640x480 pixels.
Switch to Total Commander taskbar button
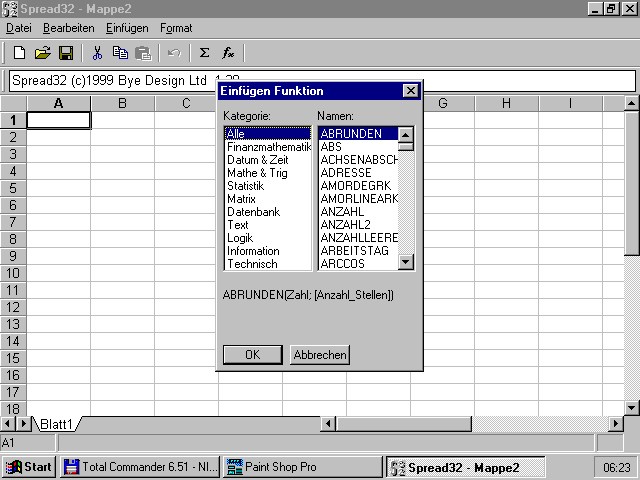(141, 467)
